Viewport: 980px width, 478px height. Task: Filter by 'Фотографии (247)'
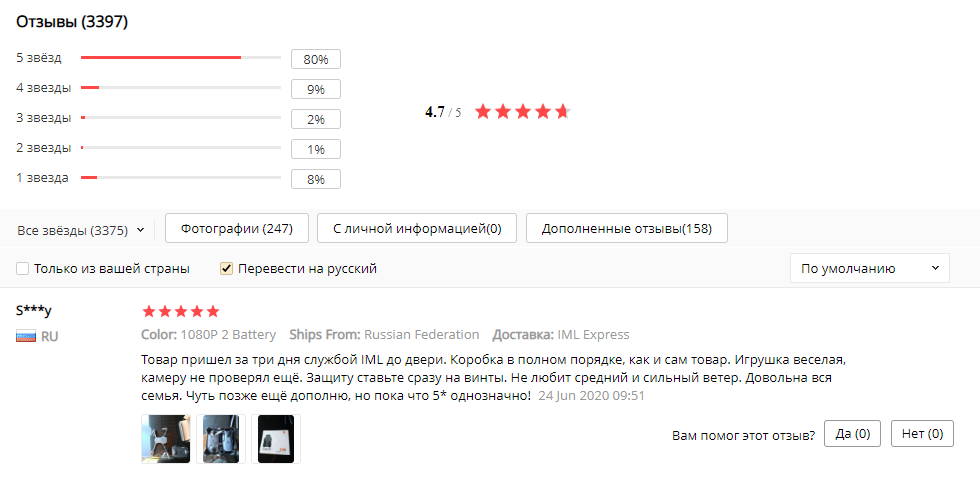coord(237,229)
